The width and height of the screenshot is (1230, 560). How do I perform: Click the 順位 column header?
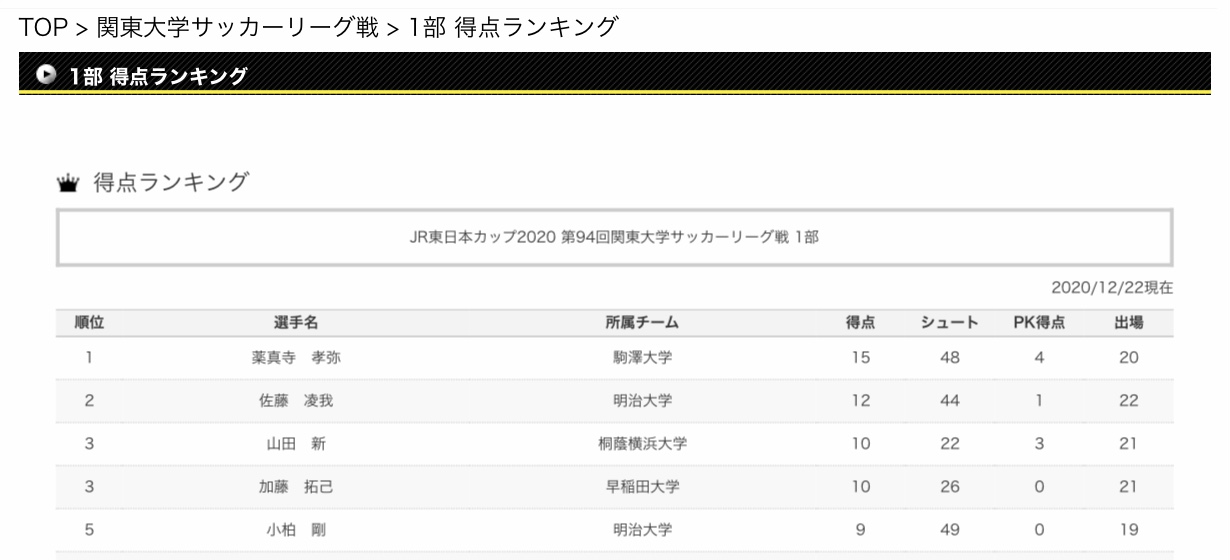[x=90, y=322]
